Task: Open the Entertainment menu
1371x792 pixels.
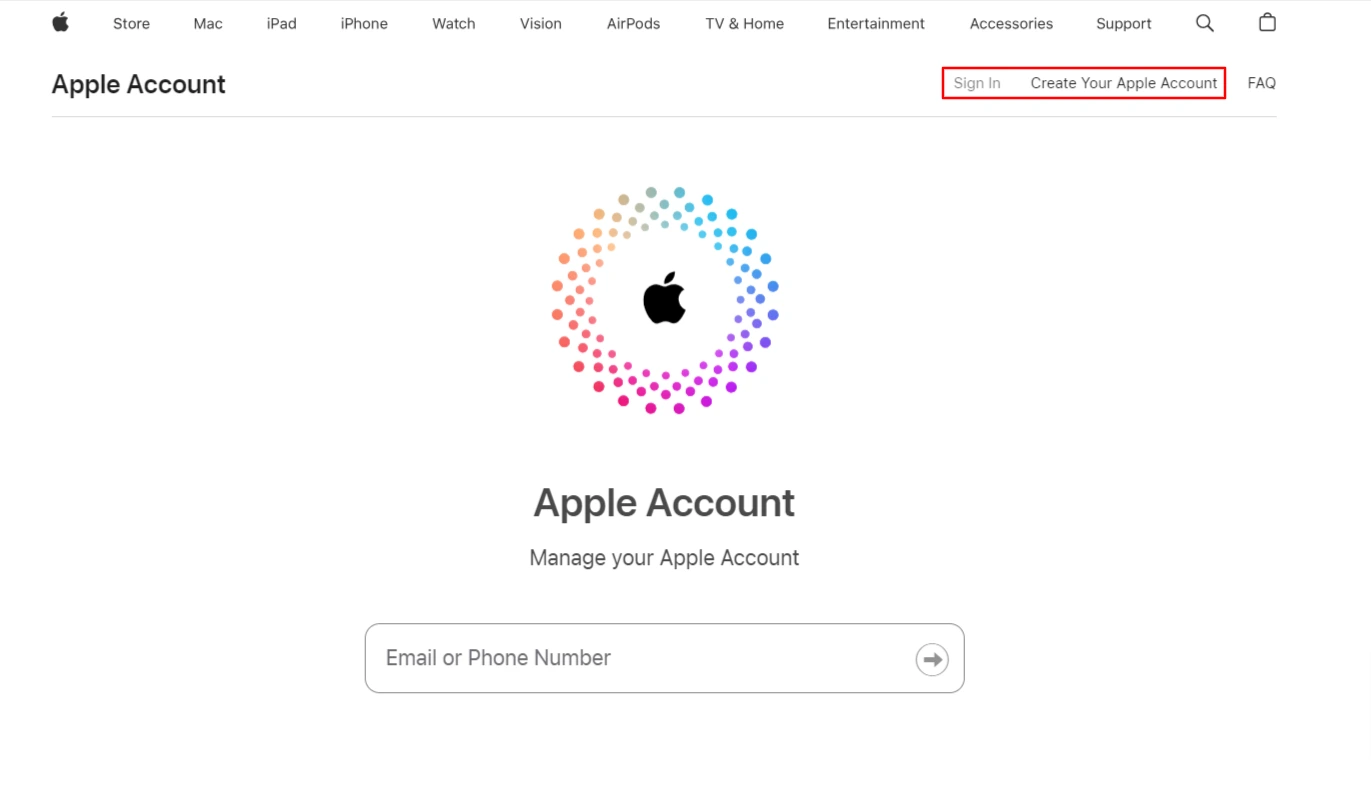Action: pos(876,24)
